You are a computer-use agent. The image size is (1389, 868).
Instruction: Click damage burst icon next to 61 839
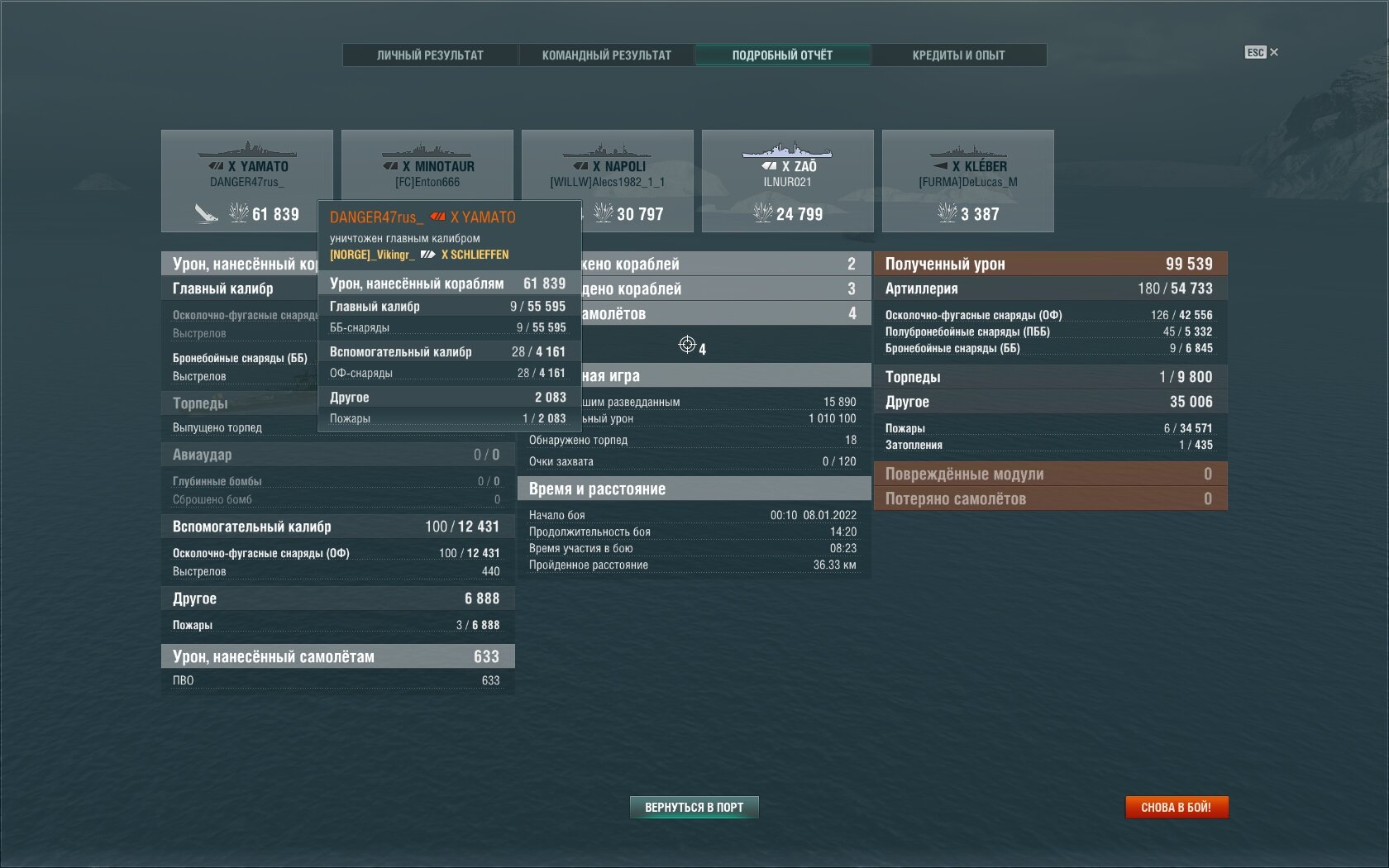239,212
